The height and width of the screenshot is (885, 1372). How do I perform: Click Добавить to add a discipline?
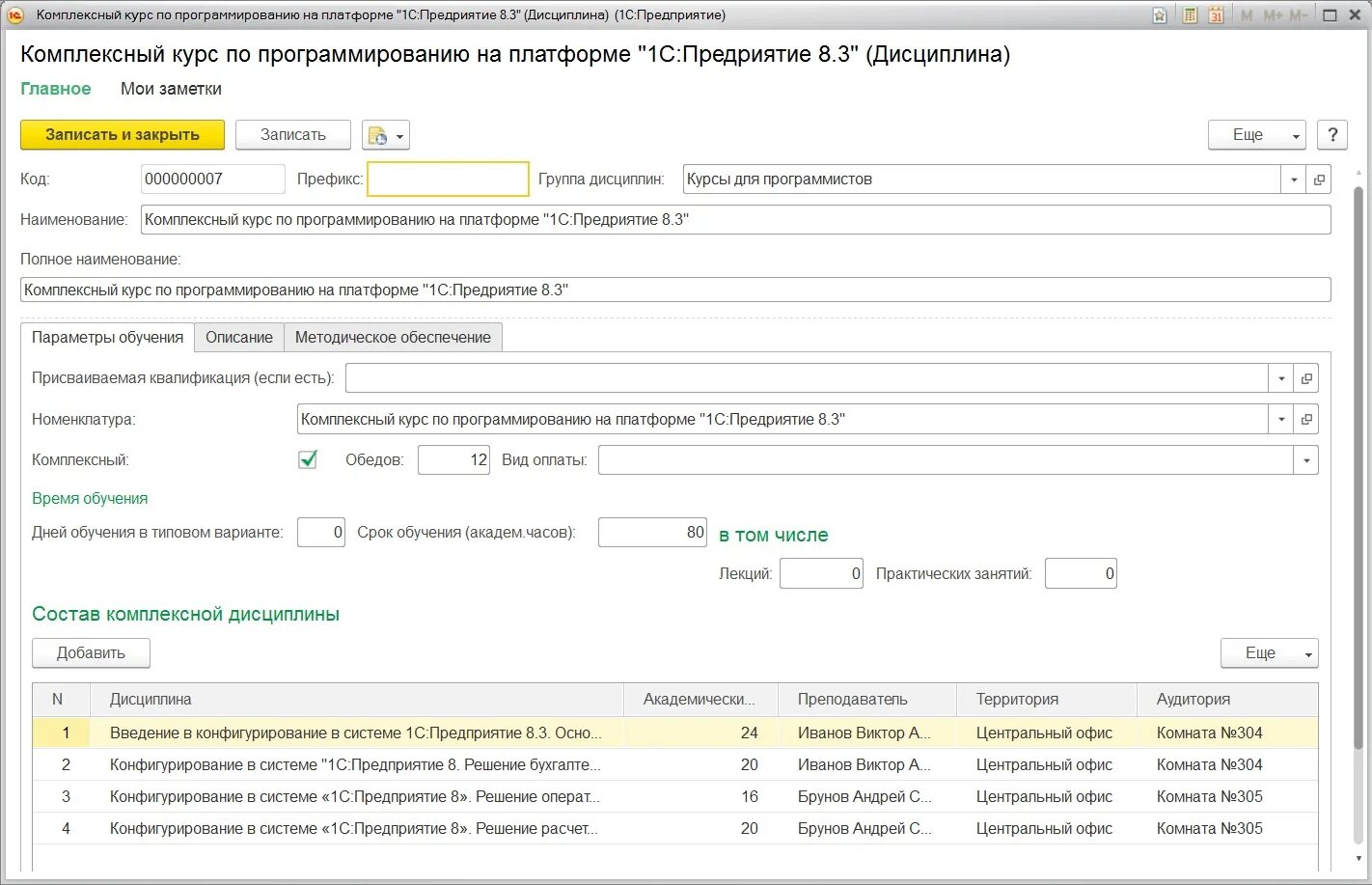[91, 653]
